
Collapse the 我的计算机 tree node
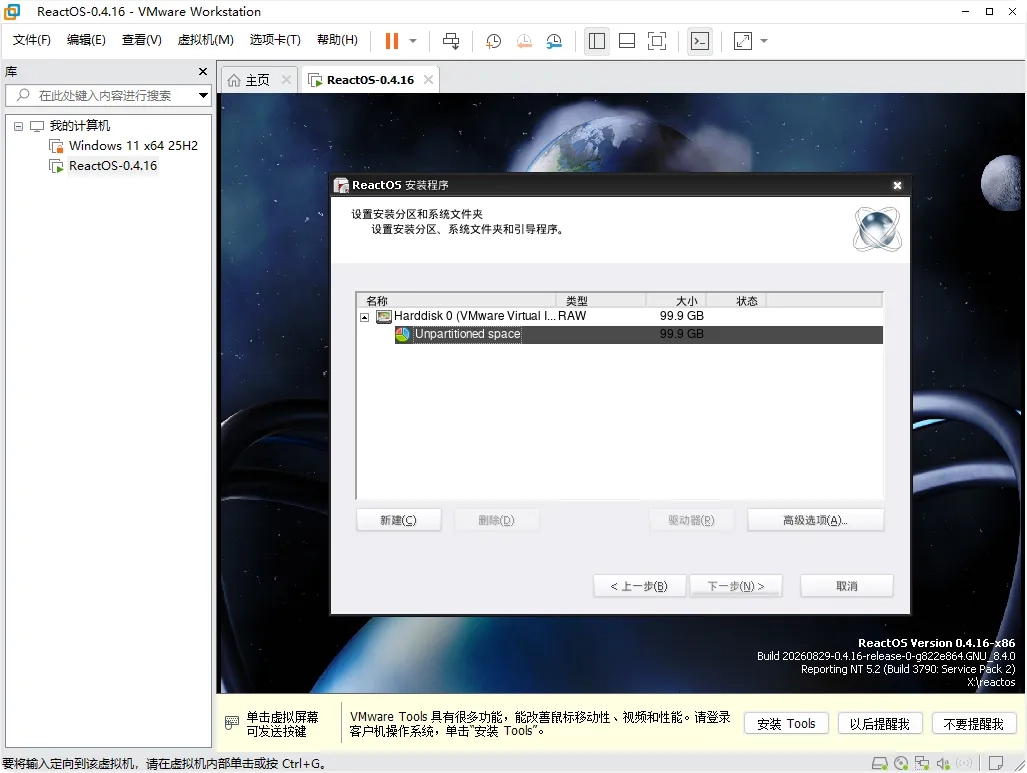18,126
